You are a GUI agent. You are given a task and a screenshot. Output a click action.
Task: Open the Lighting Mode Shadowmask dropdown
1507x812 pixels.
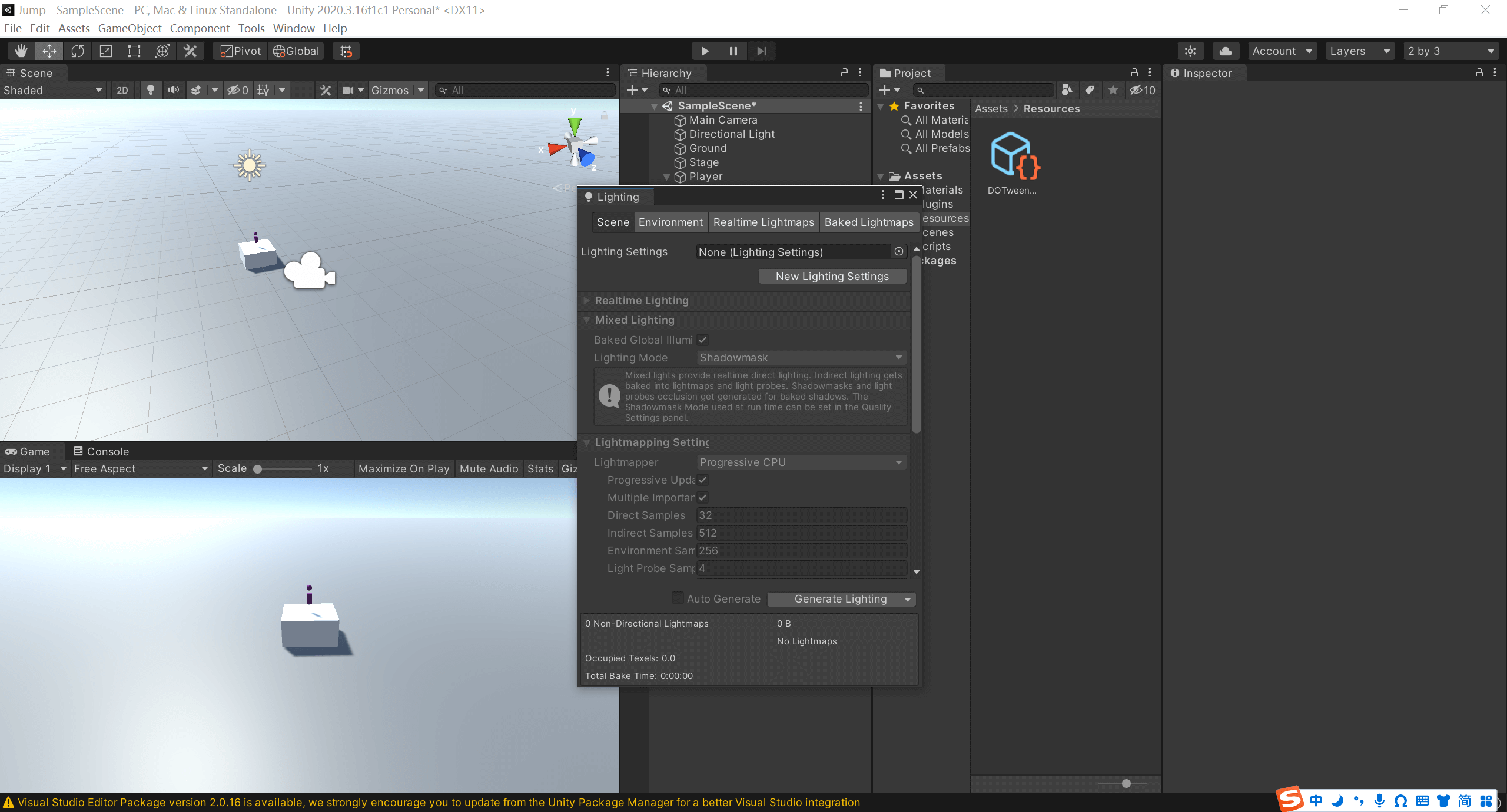coord(801,358)
